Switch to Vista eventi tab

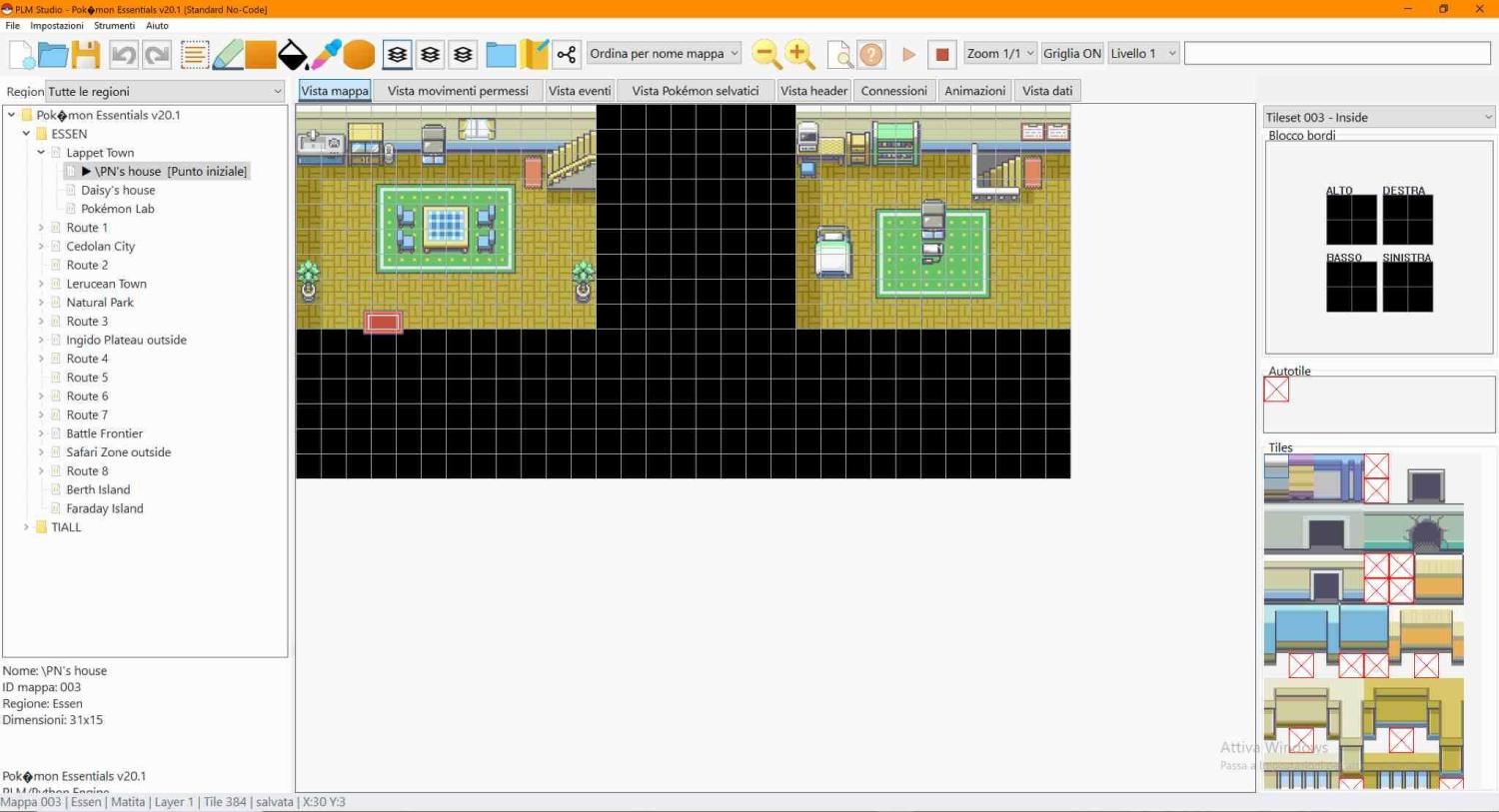pos(580,91)
